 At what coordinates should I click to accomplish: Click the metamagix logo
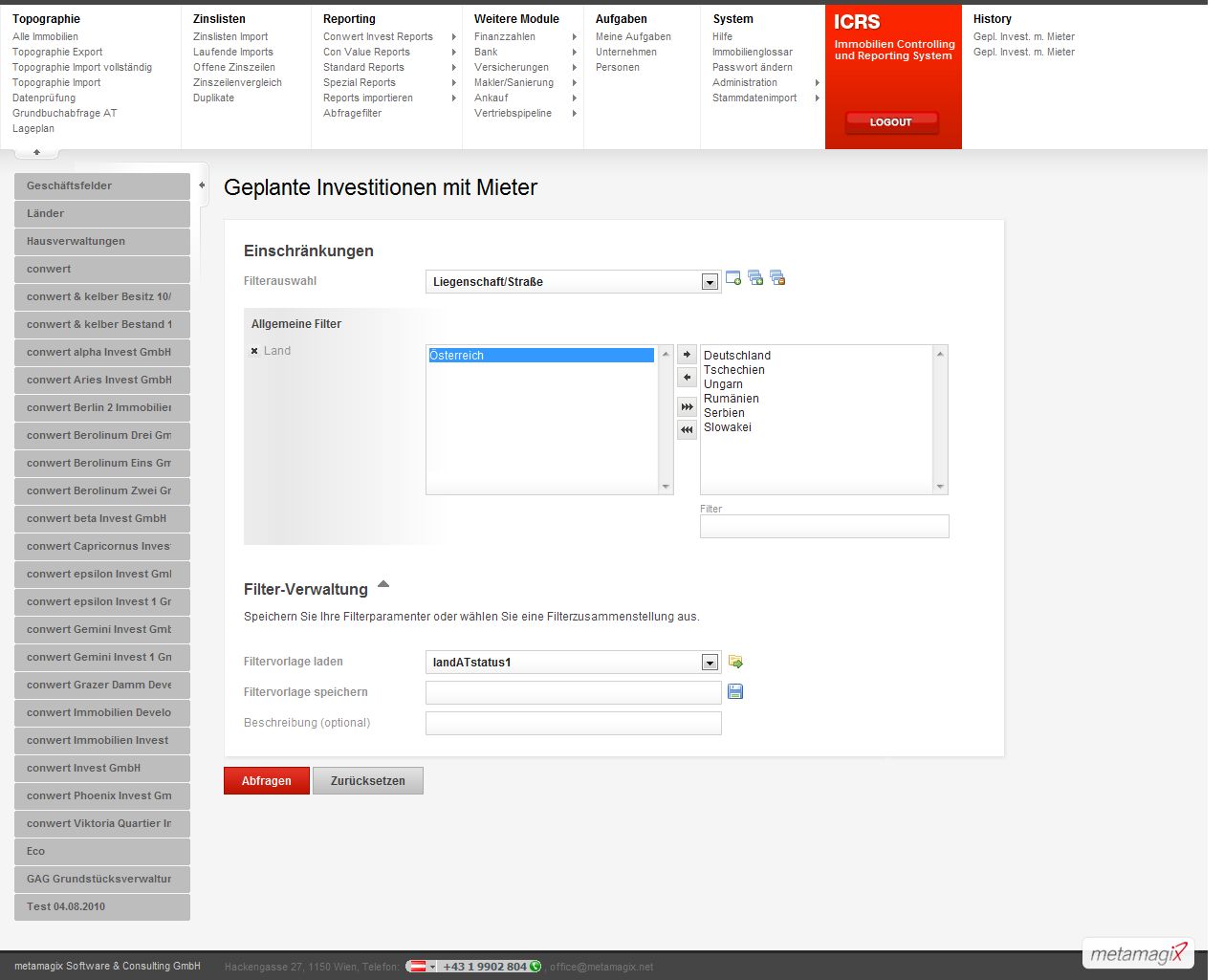coord(1139,953)
